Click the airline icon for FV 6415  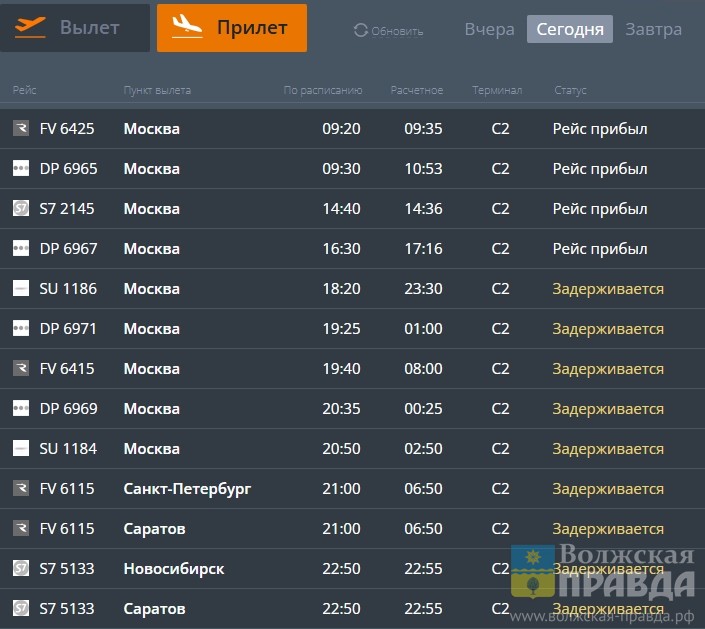click(x=21, y=369)
